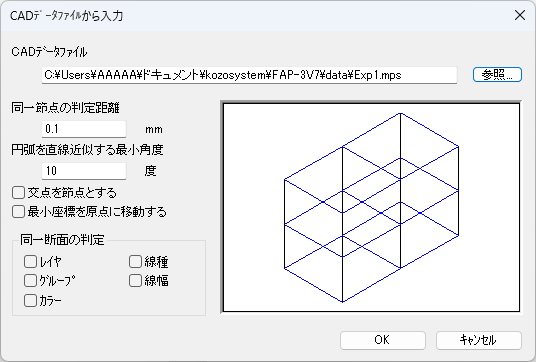Screen dimensions: 536x362
Task: Click the mm unit label
Action: [154, 130]
